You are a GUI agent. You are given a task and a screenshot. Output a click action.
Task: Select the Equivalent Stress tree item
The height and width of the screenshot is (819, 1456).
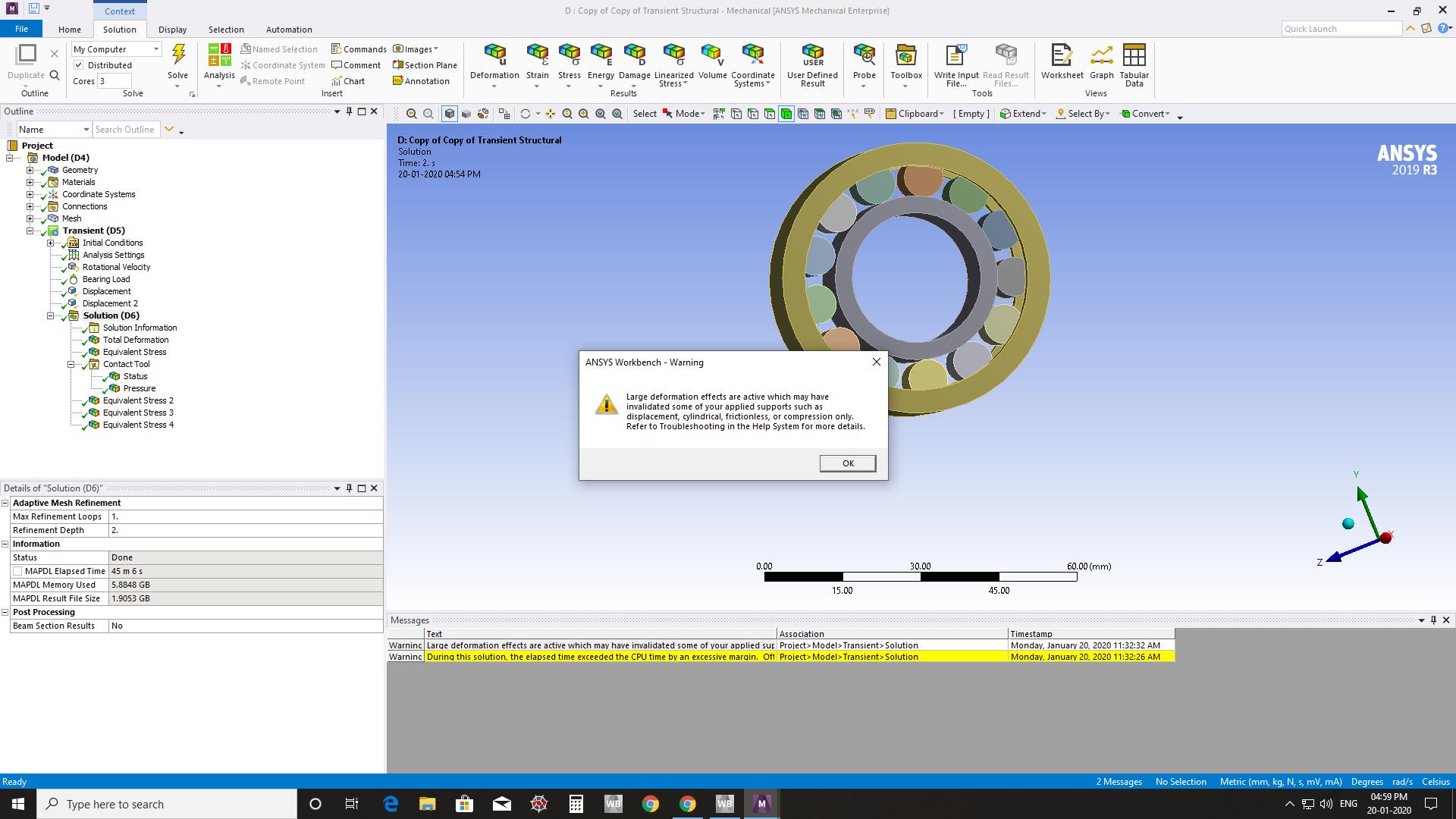pyautogui.click(x=134, y=352)
